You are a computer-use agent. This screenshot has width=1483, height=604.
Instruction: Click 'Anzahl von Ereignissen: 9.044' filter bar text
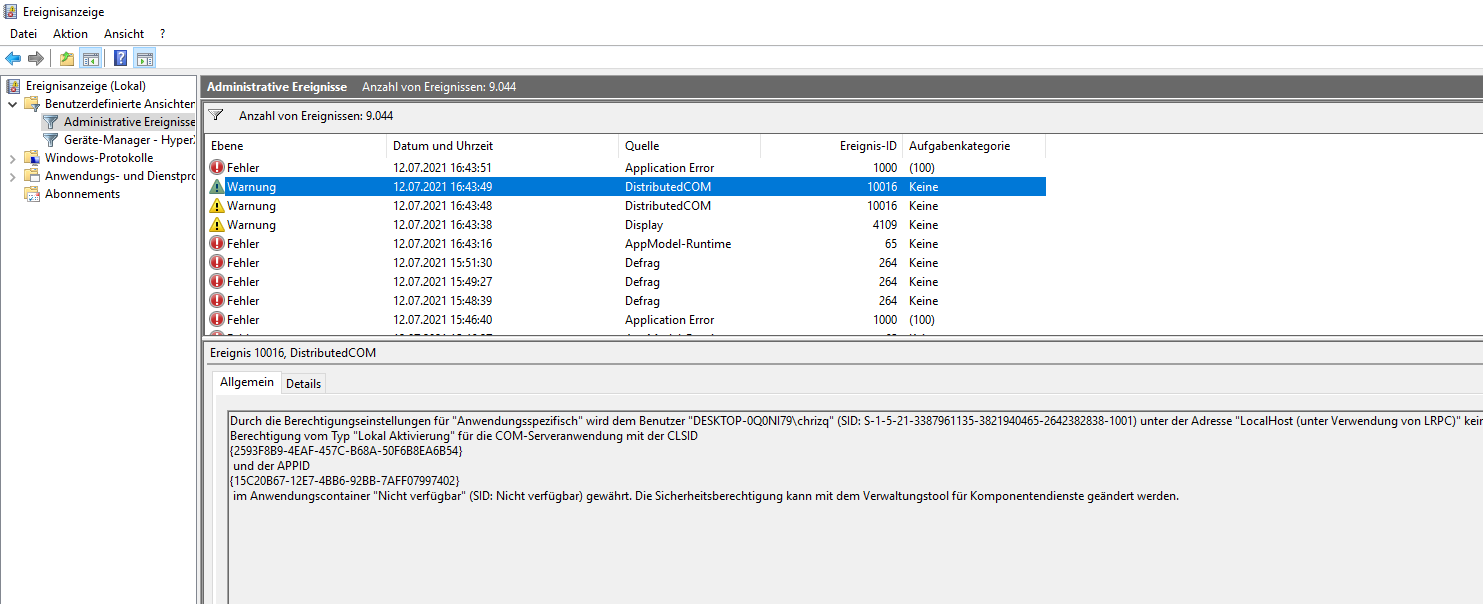(x=316, y=116)
